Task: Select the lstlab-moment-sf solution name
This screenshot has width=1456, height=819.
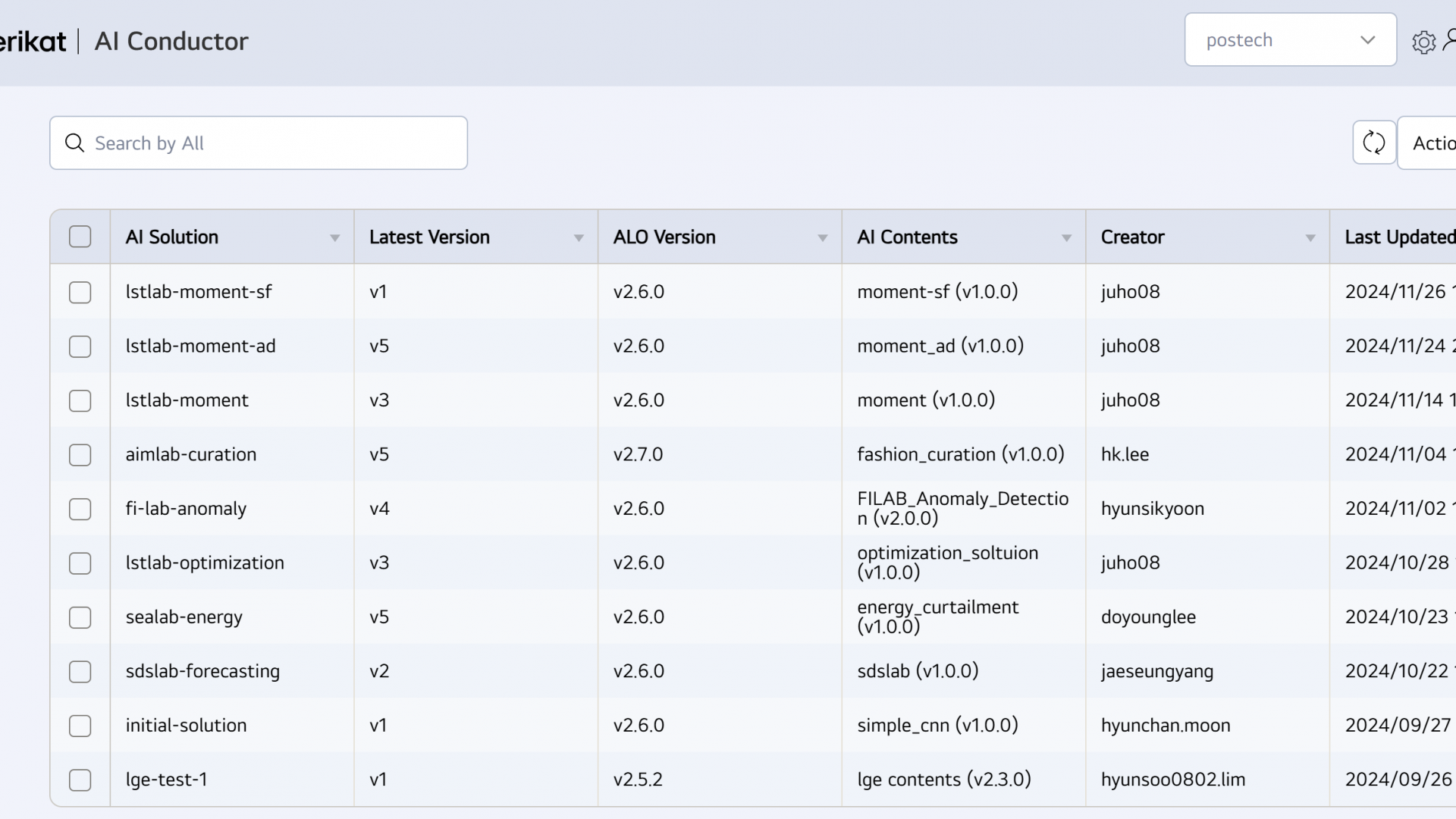Action: point(199,292)
